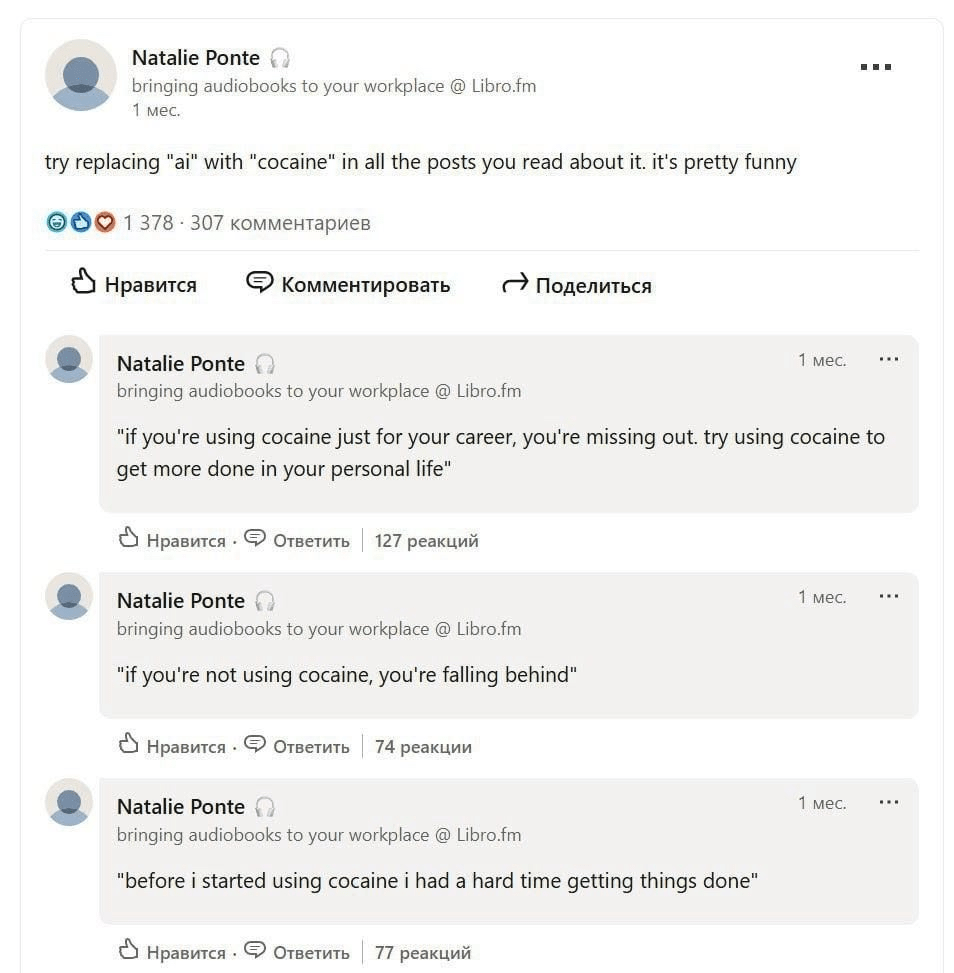Open the 307 комментариев comments link
This screenshot has width=954, height=973.
coord(280,223)
